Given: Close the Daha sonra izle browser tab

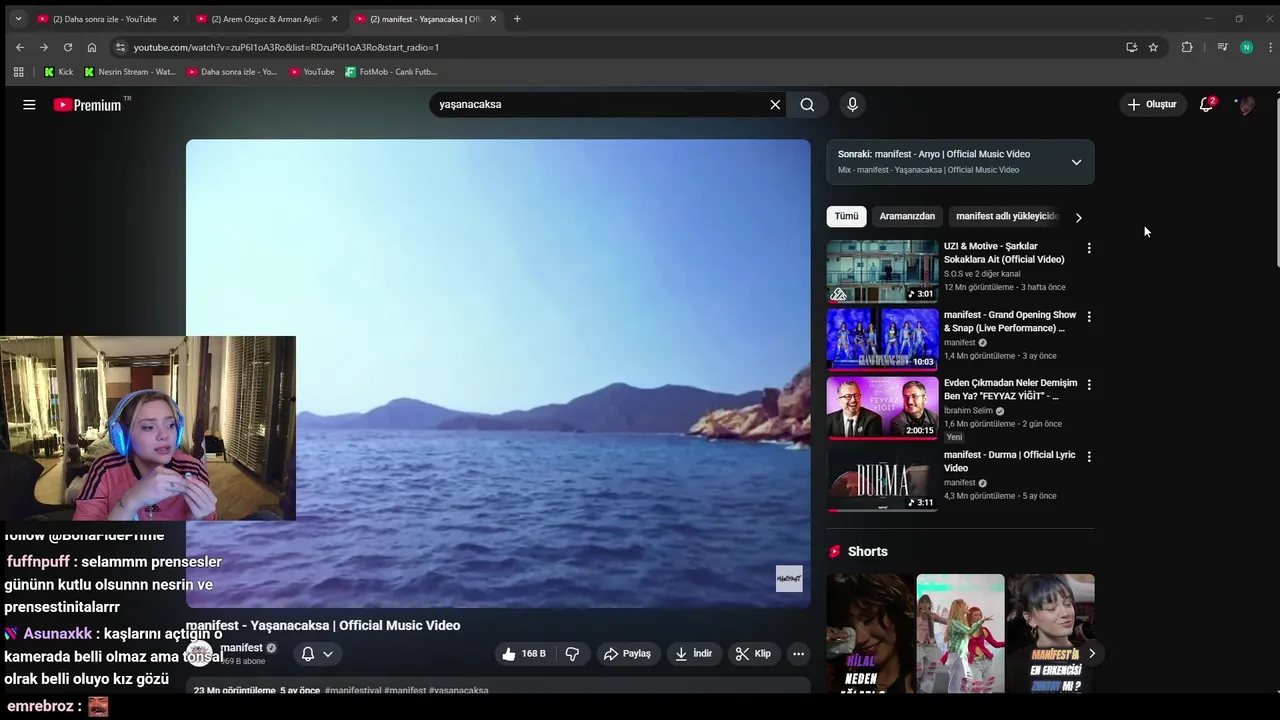Looking at the screenshot, I should pos(176,19).
